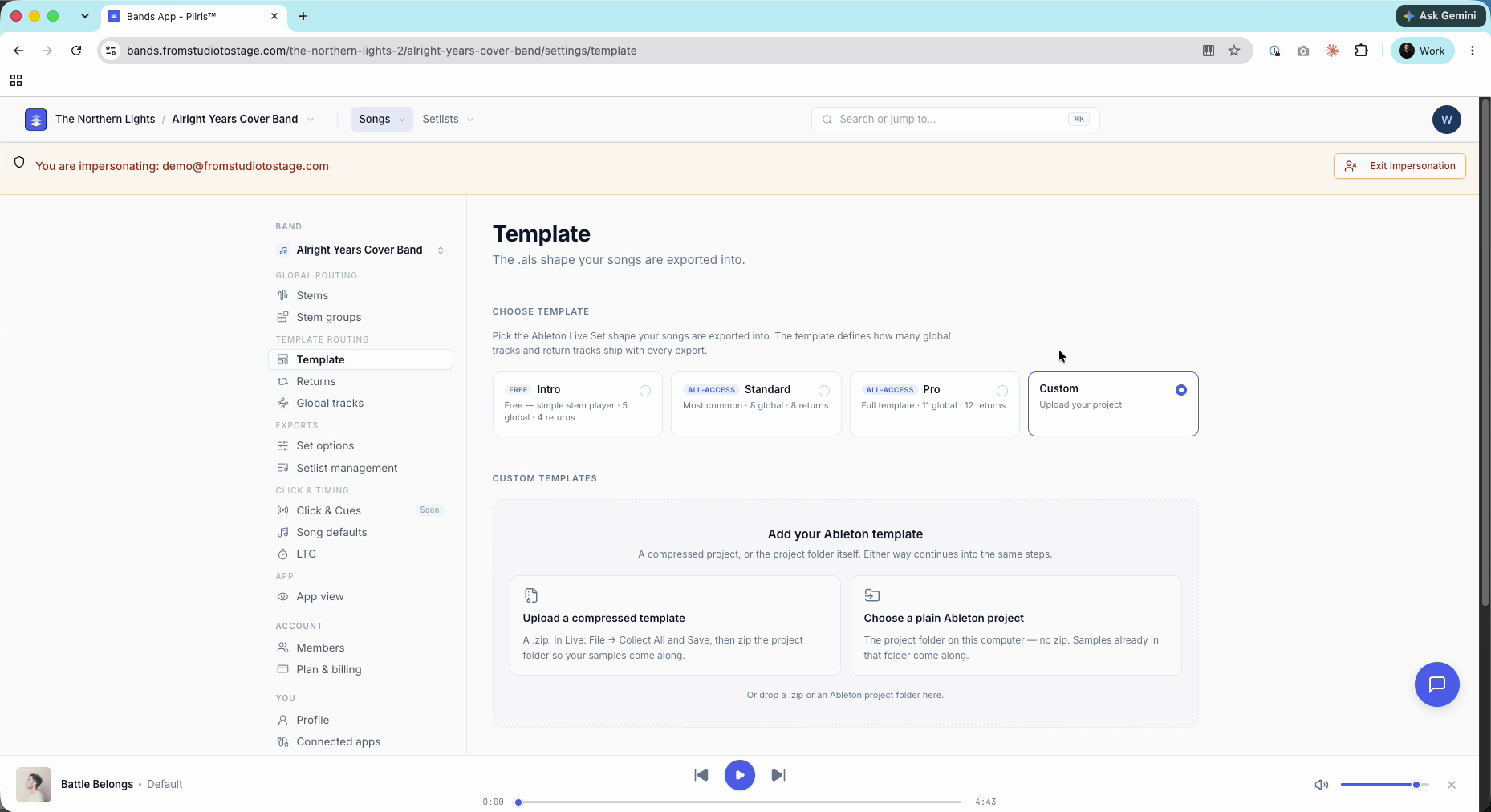Click the browser address bar URL
Screen dimensions: 1491x812
pyautogui.click(x=381, y=51)
